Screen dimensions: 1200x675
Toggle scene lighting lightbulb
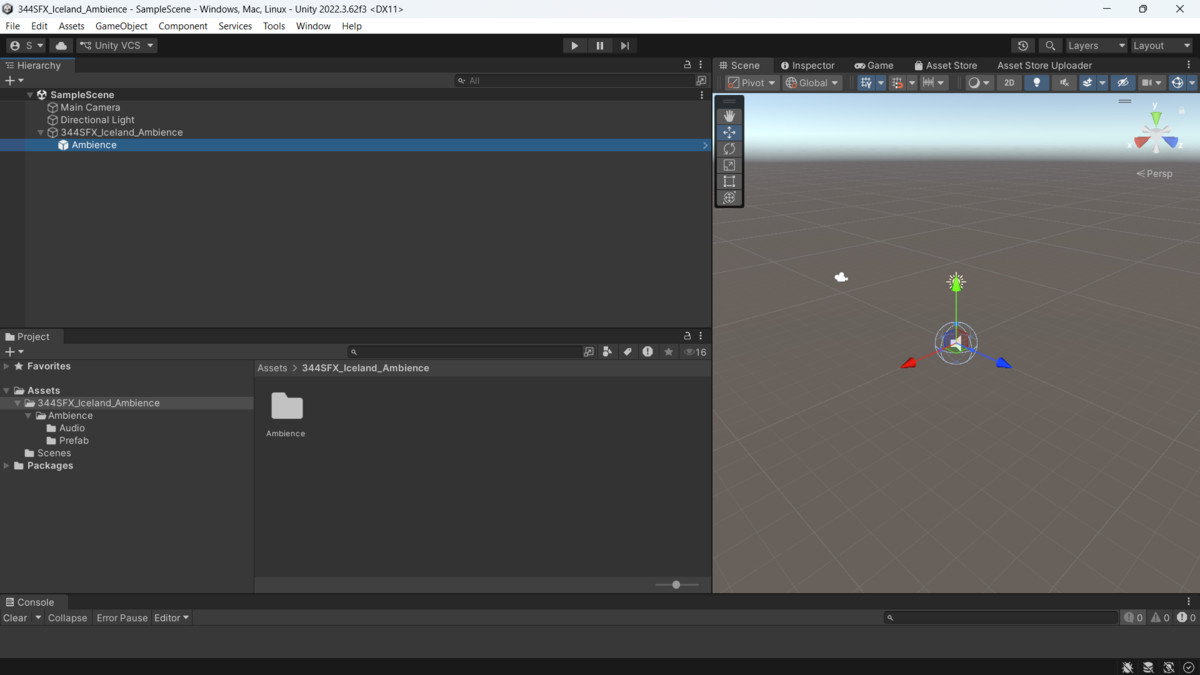coord(1037,83)
